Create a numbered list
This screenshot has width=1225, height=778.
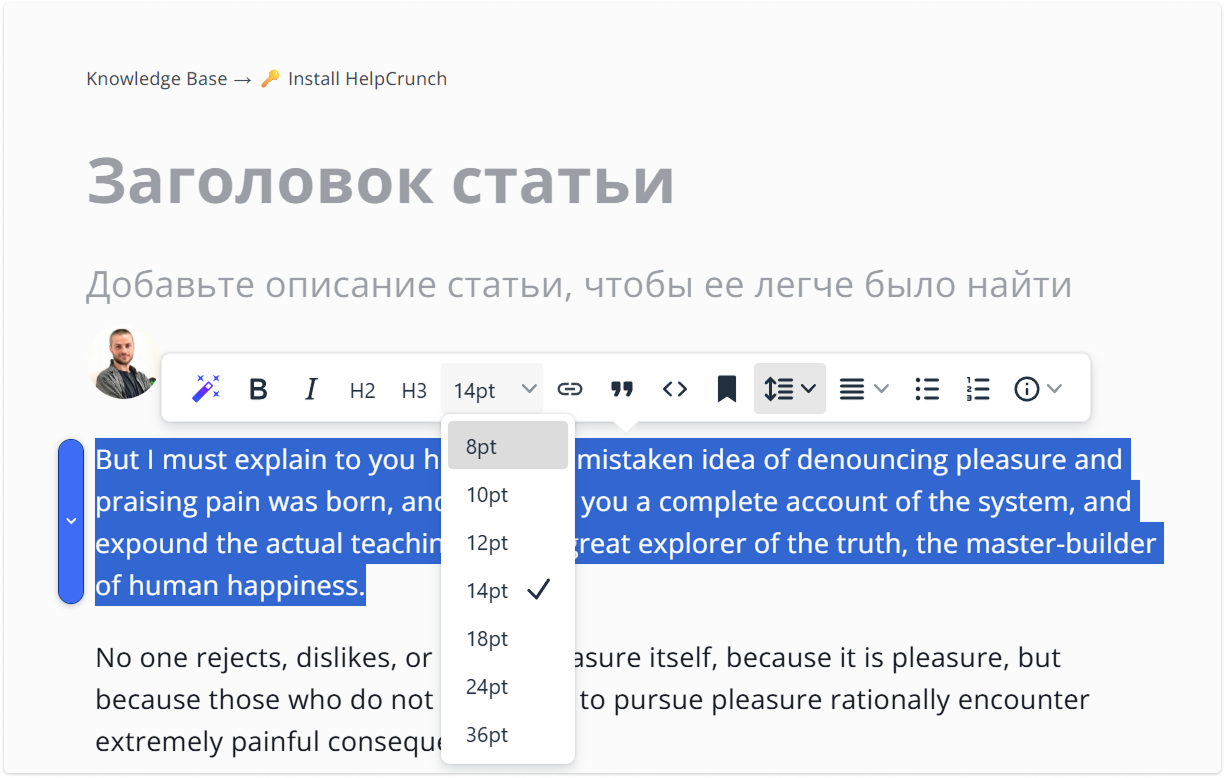click(x=978, y=388)
